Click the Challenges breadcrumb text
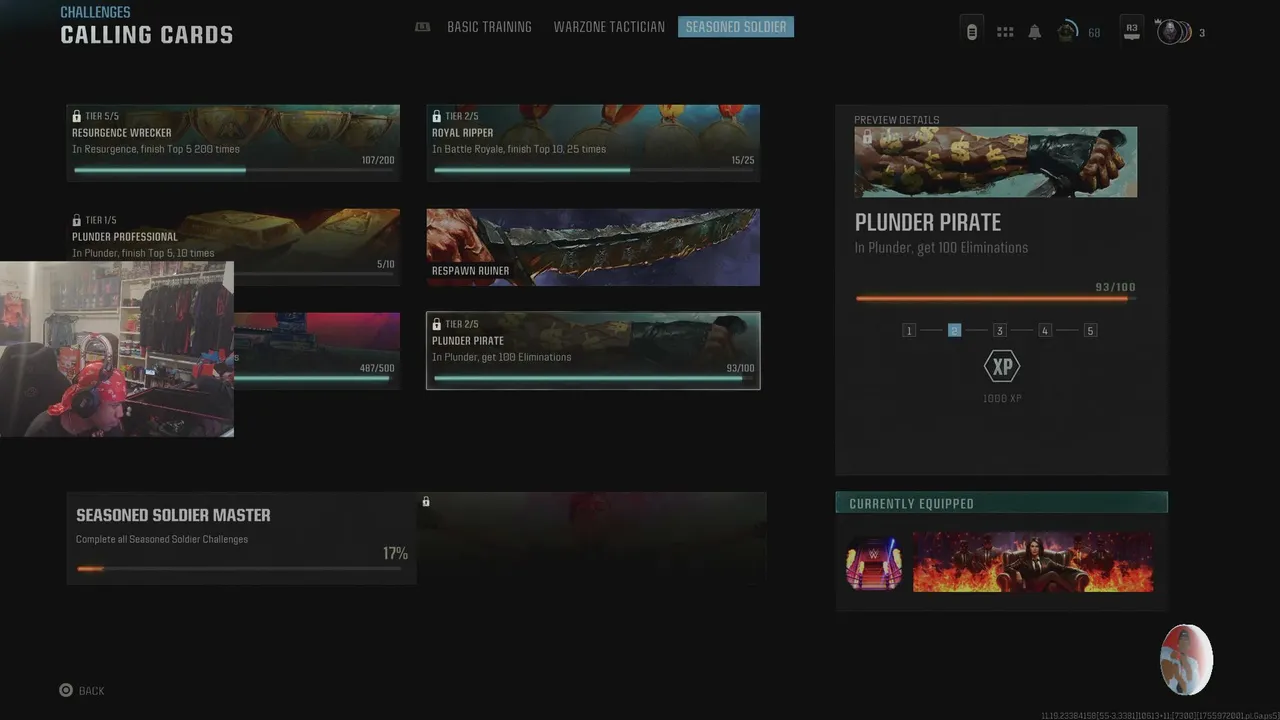 [95, 12]
